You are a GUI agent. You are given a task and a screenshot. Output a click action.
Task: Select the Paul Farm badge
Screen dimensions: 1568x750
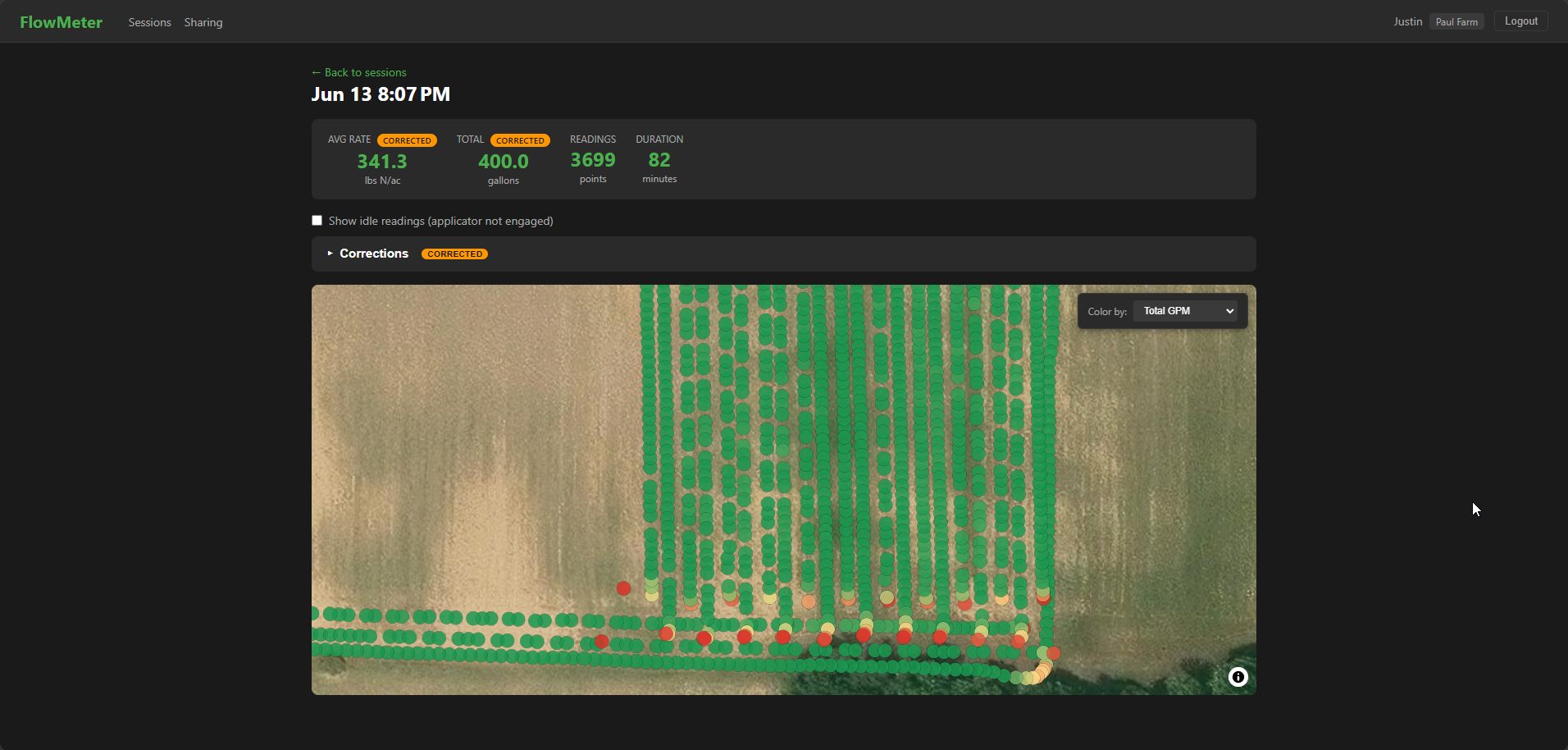(1456, 22)
